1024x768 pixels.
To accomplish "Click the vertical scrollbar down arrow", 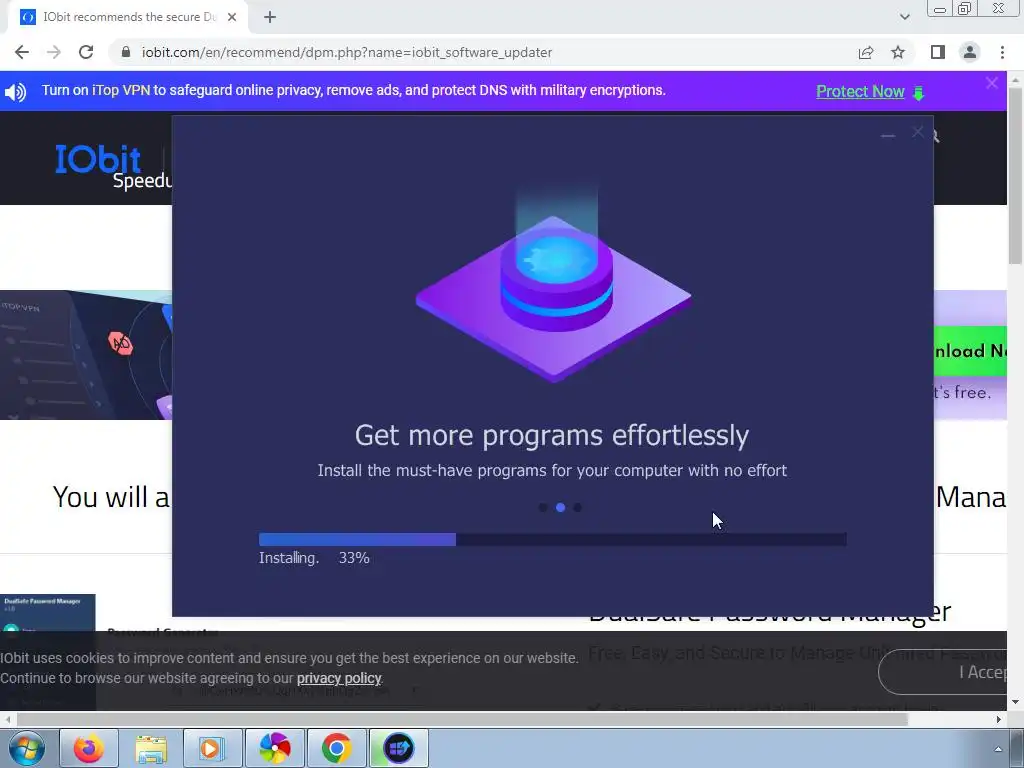I will pos(1015,703).
